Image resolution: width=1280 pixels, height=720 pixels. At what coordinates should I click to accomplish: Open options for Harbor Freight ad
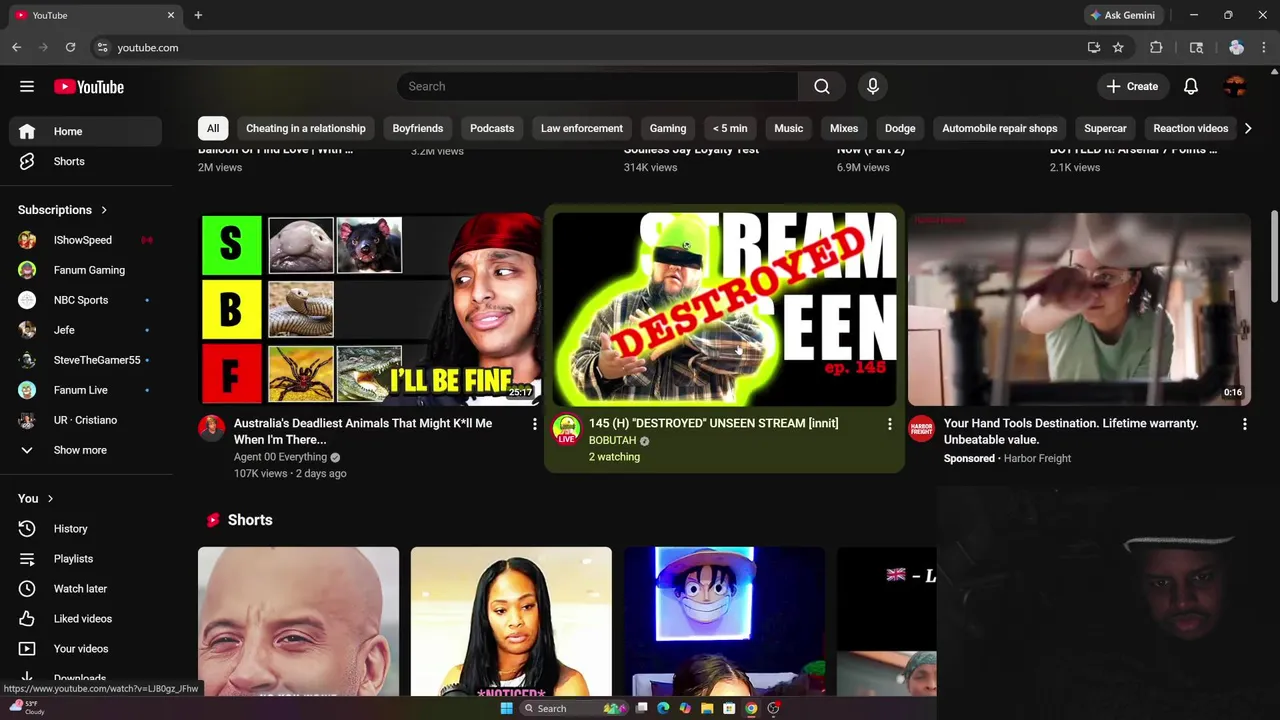[x=1244, y=425]
